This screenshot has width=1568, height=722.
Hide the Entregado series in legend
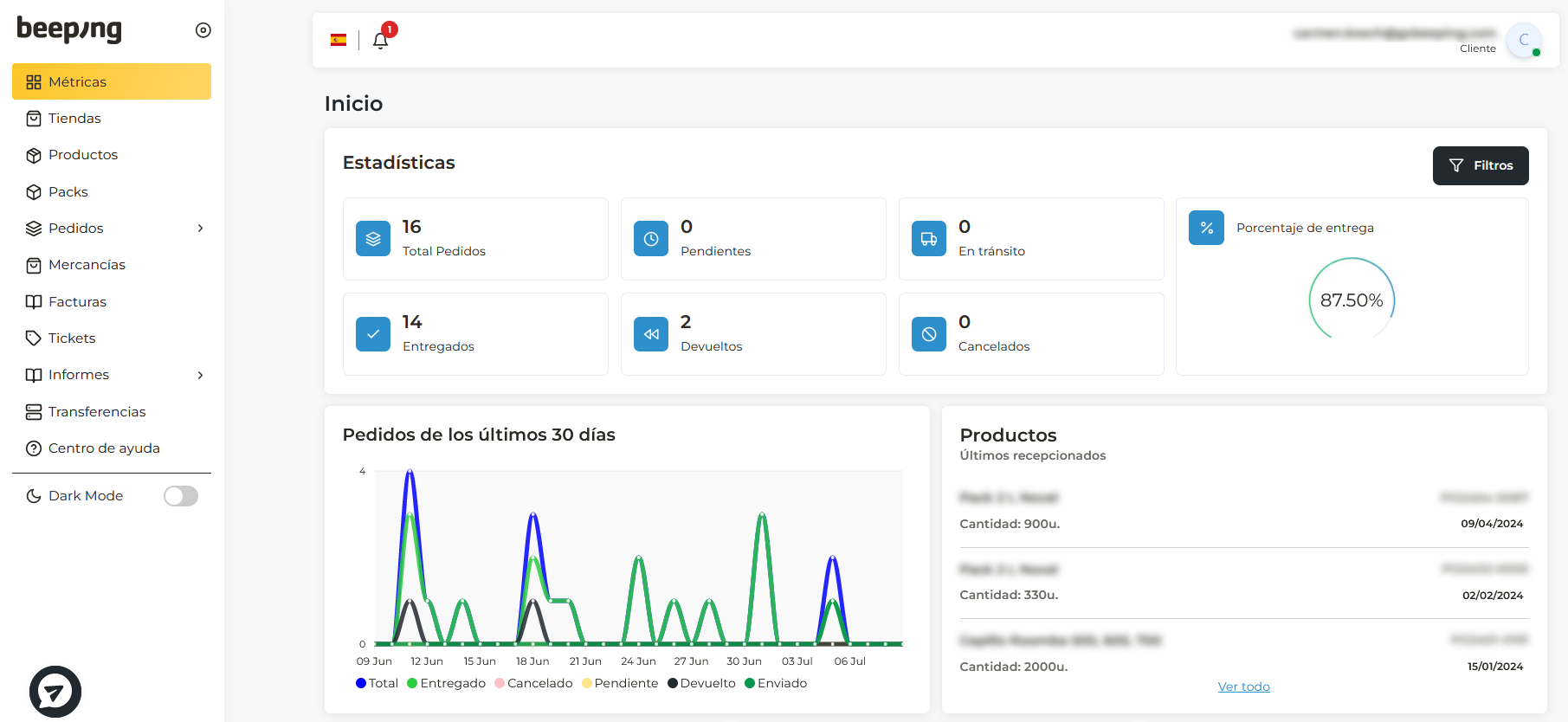point(446,683)
